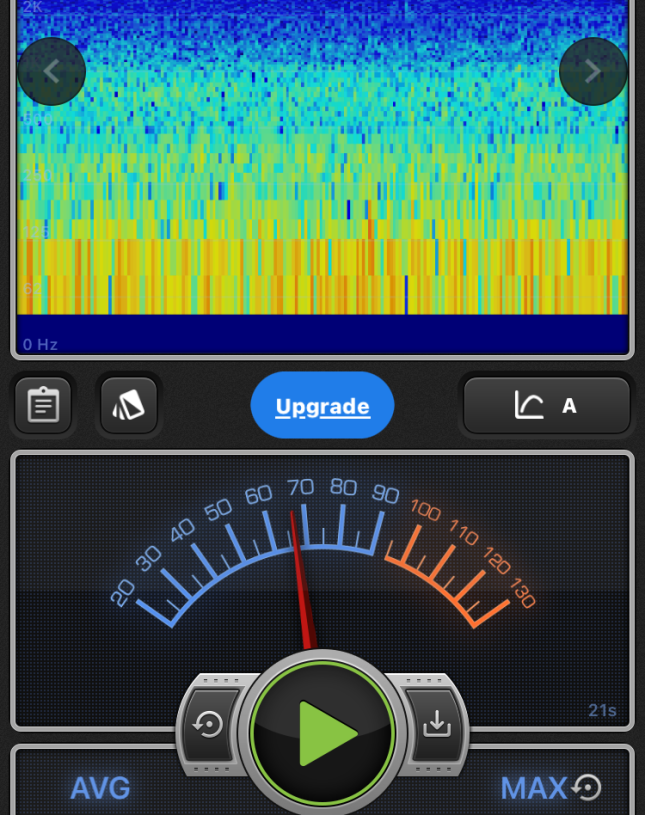Open the A frequency weighting selector
The image size is (645, 815).
tap(569, 406)
